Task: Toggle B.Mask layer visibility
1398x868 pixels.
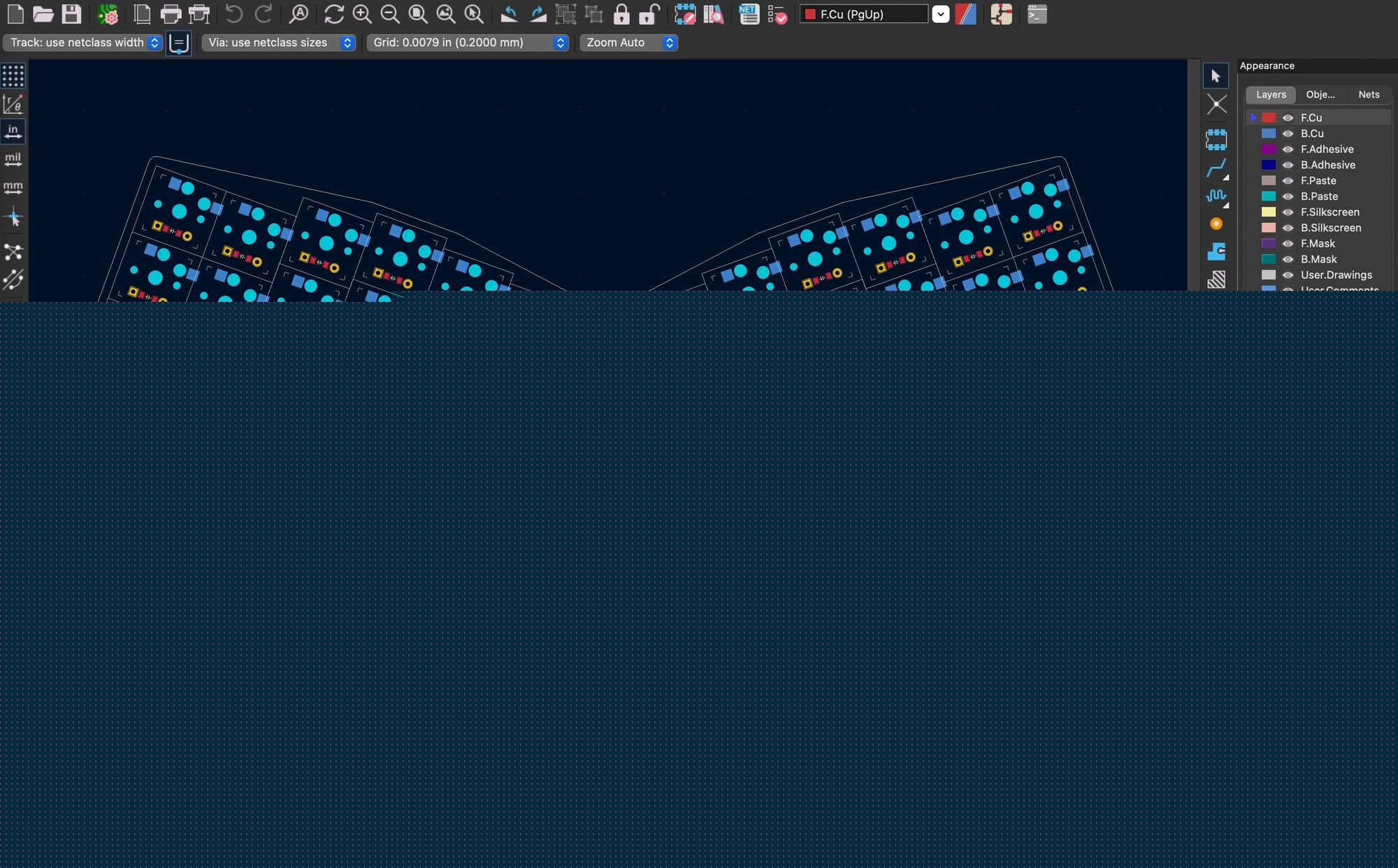Action: tap(1288, 259)
